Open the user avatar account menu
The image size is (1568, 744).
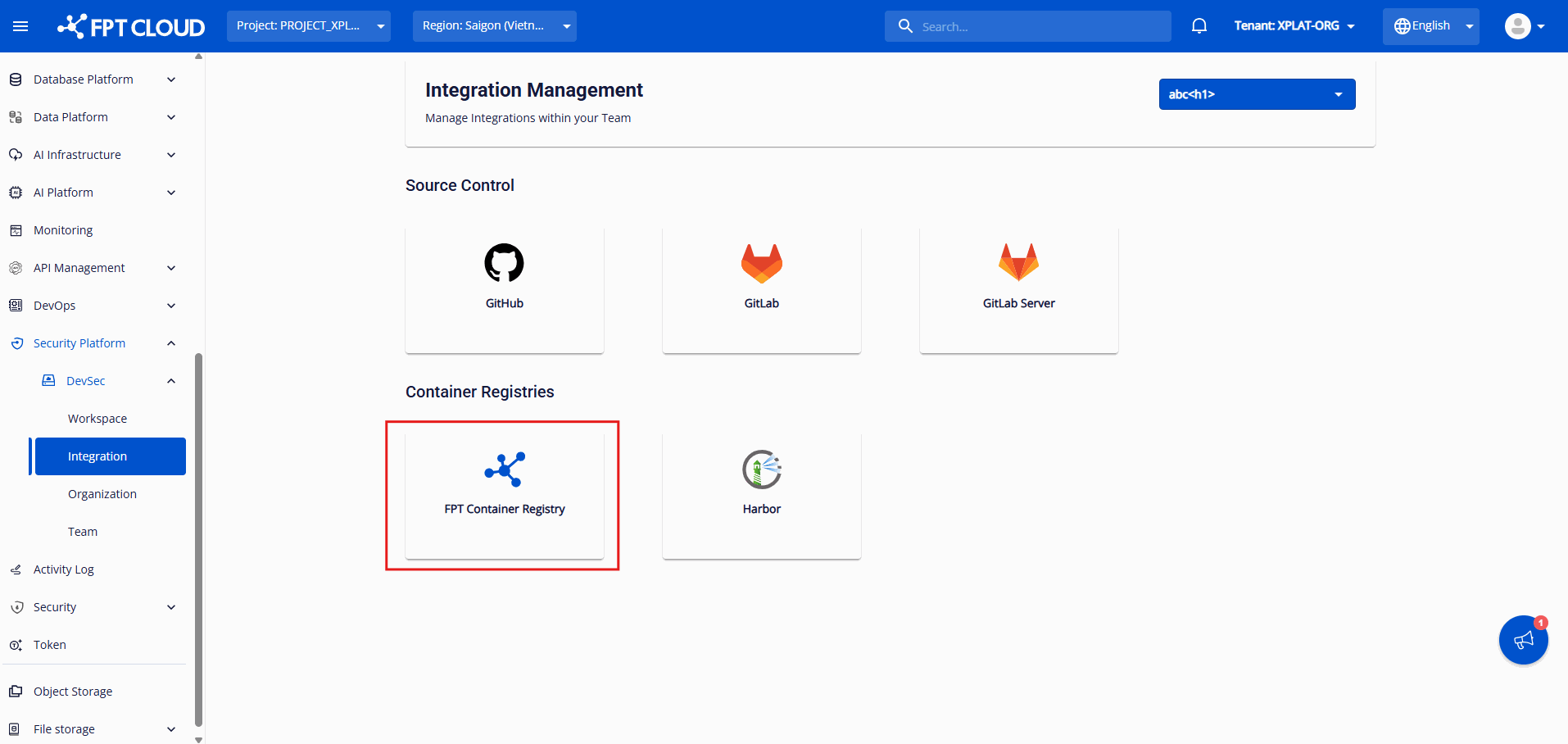coord(1525,26)
